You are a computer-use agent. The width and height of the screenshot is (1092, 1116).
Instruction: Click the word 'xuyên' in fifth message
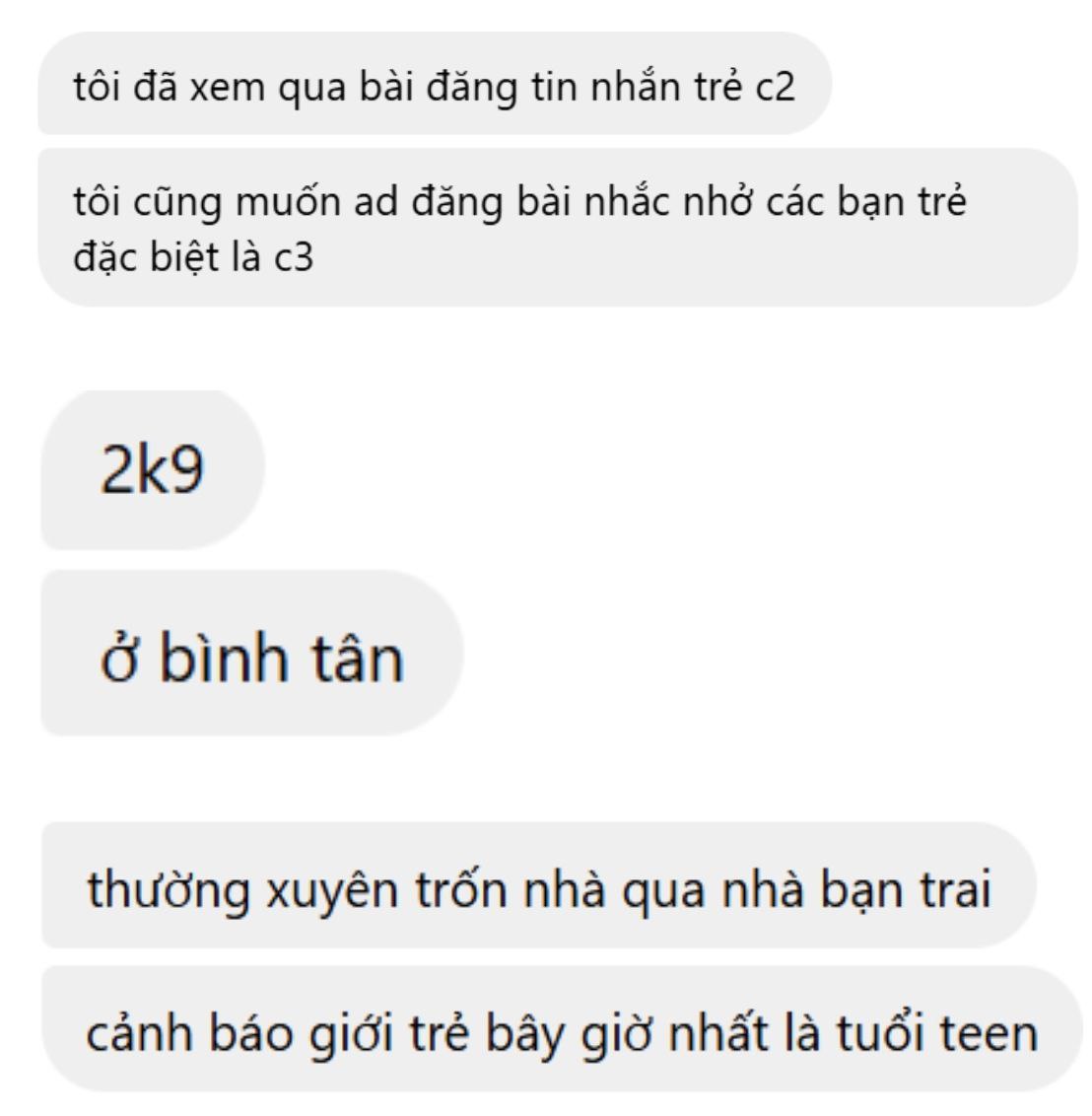pyautogui.click(x=332, y=891)
